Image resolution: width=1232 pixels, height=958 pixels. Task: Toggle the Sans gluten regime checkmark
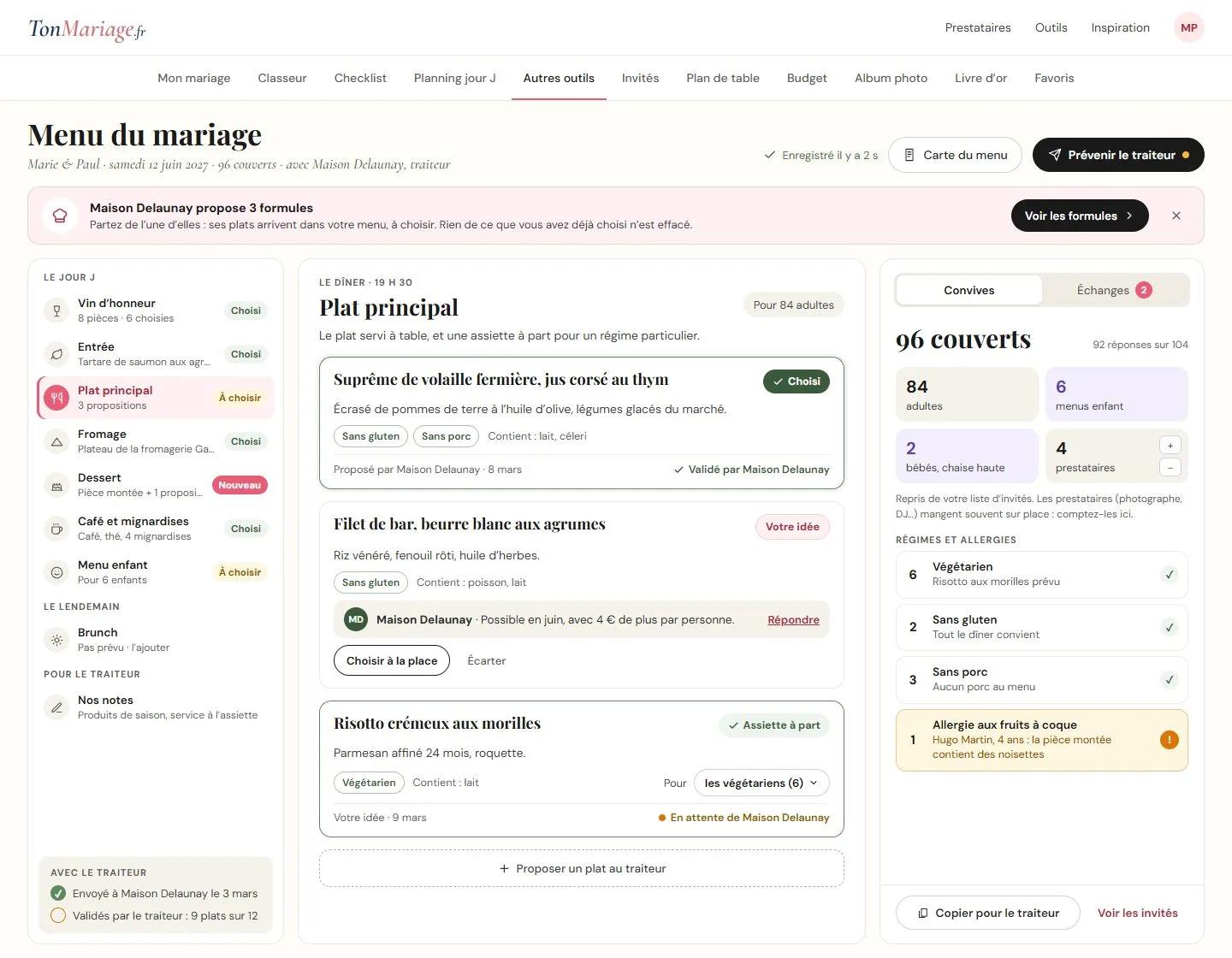click(x=1170, y=627)
